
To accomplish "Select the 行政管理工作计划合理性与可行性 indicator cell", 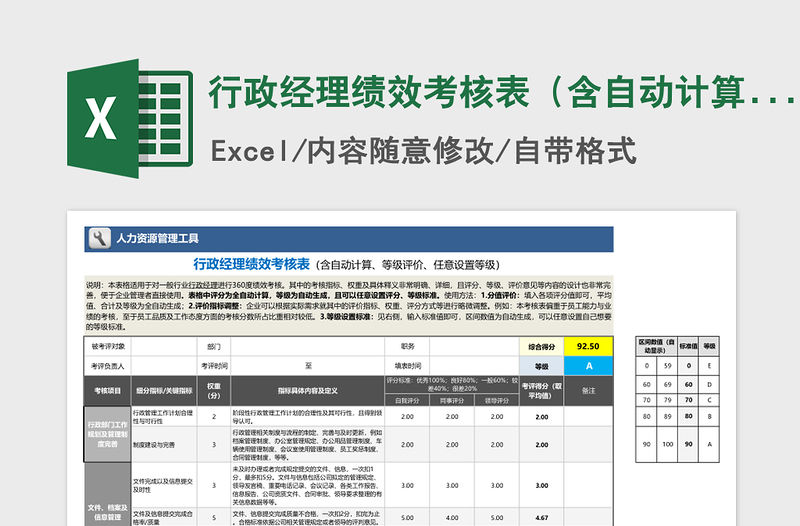I will (164, 417).
